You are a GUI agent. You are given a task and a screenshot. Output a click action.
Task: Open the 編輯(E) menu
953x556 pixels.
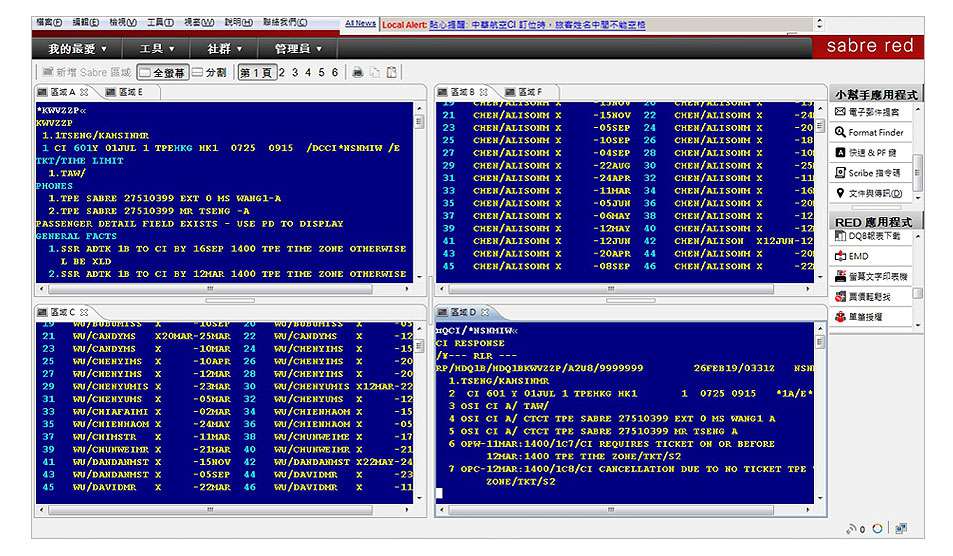pos(86,22)
